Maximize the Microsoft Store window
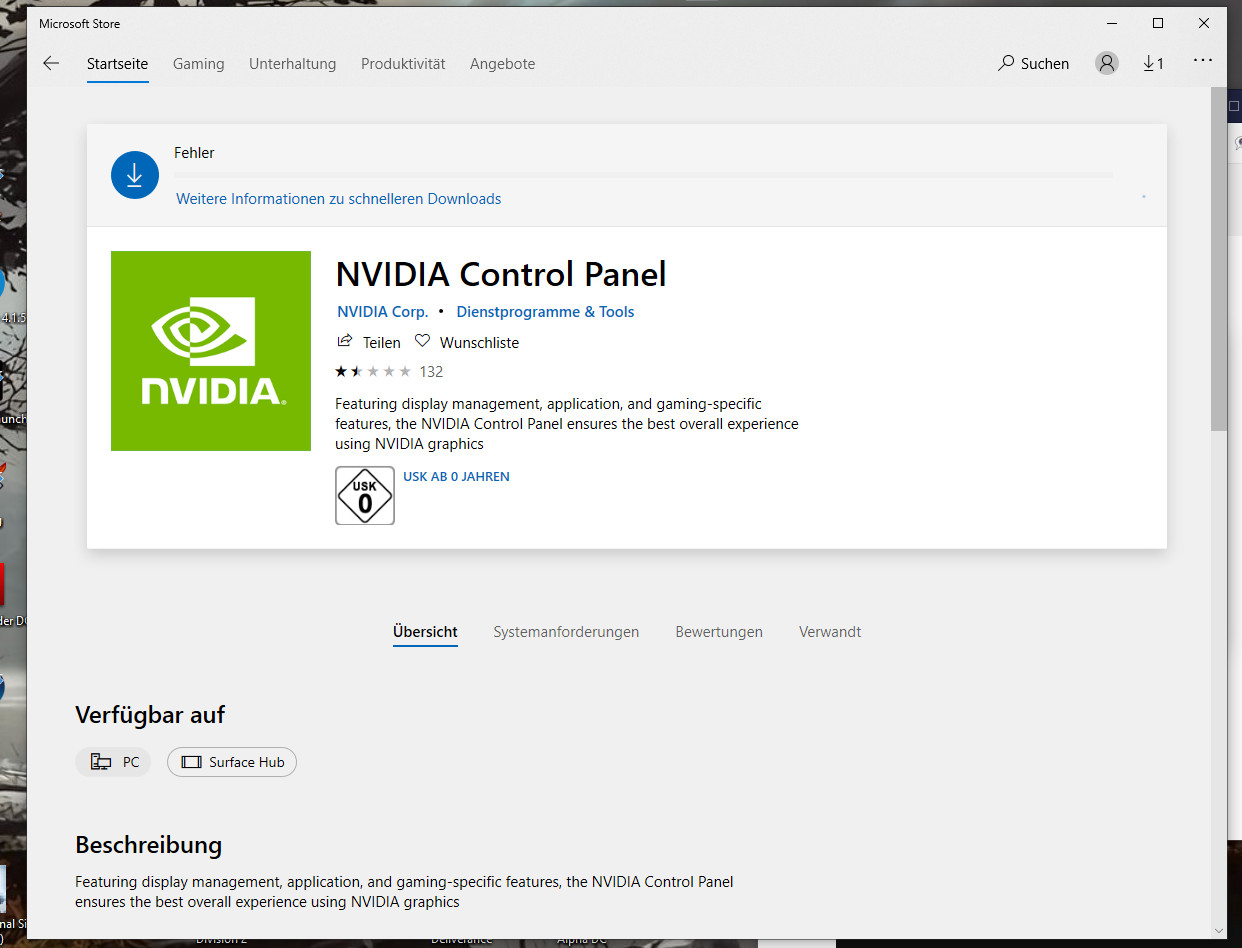The width and height of the screenshot is (1242, 948). [x=1158, y=23]
